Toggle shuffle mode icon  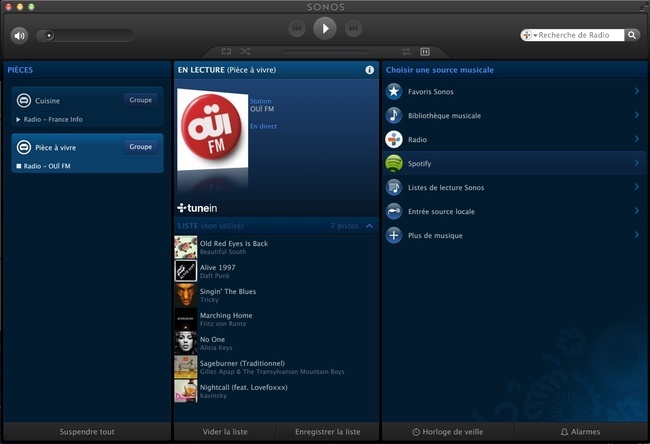tap(245, 51)
